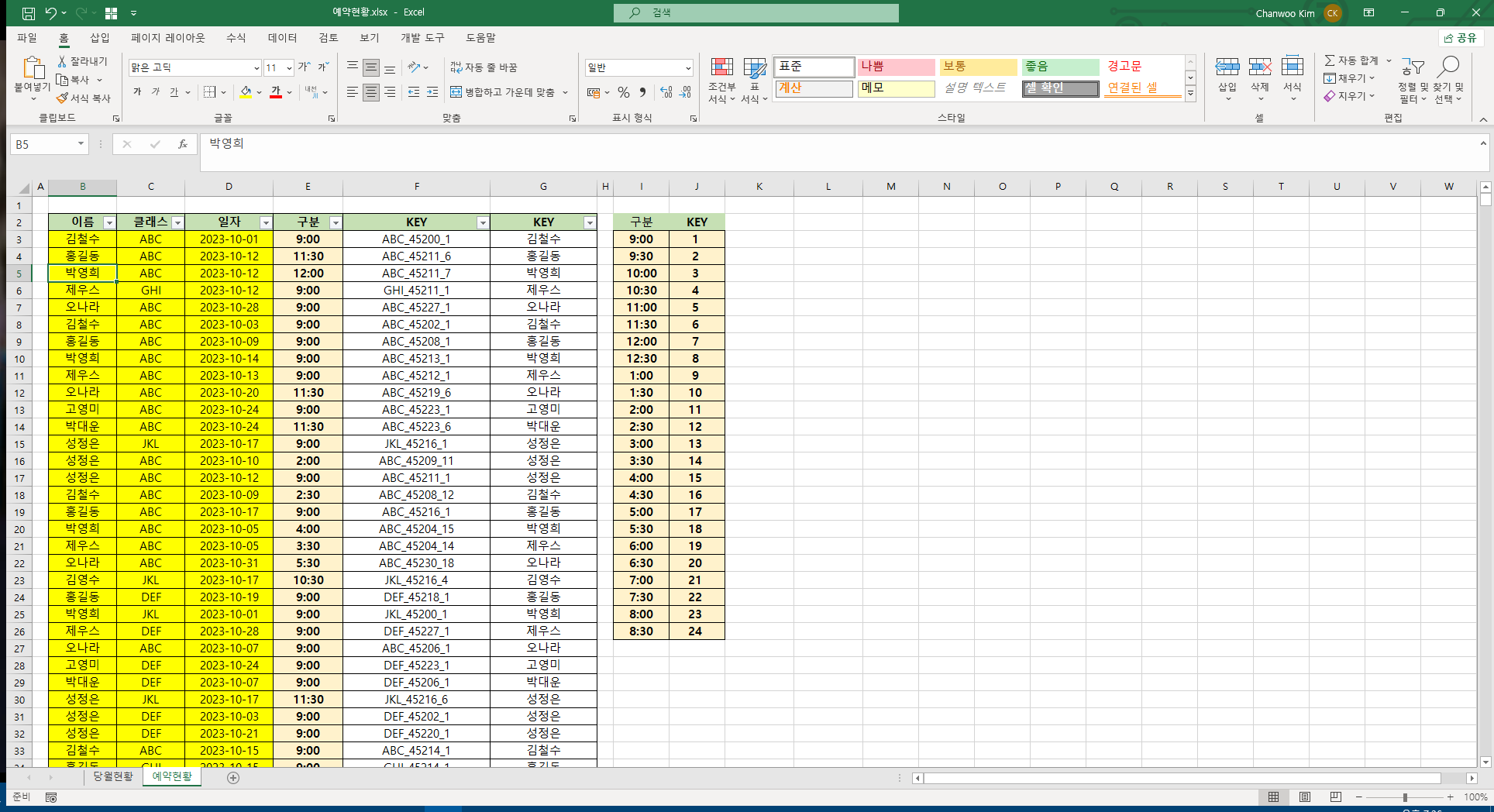Open the 페이지 레이아웃 ribbon tab
The height and width of the screenshot is (812, 1494).
(168, 38)
